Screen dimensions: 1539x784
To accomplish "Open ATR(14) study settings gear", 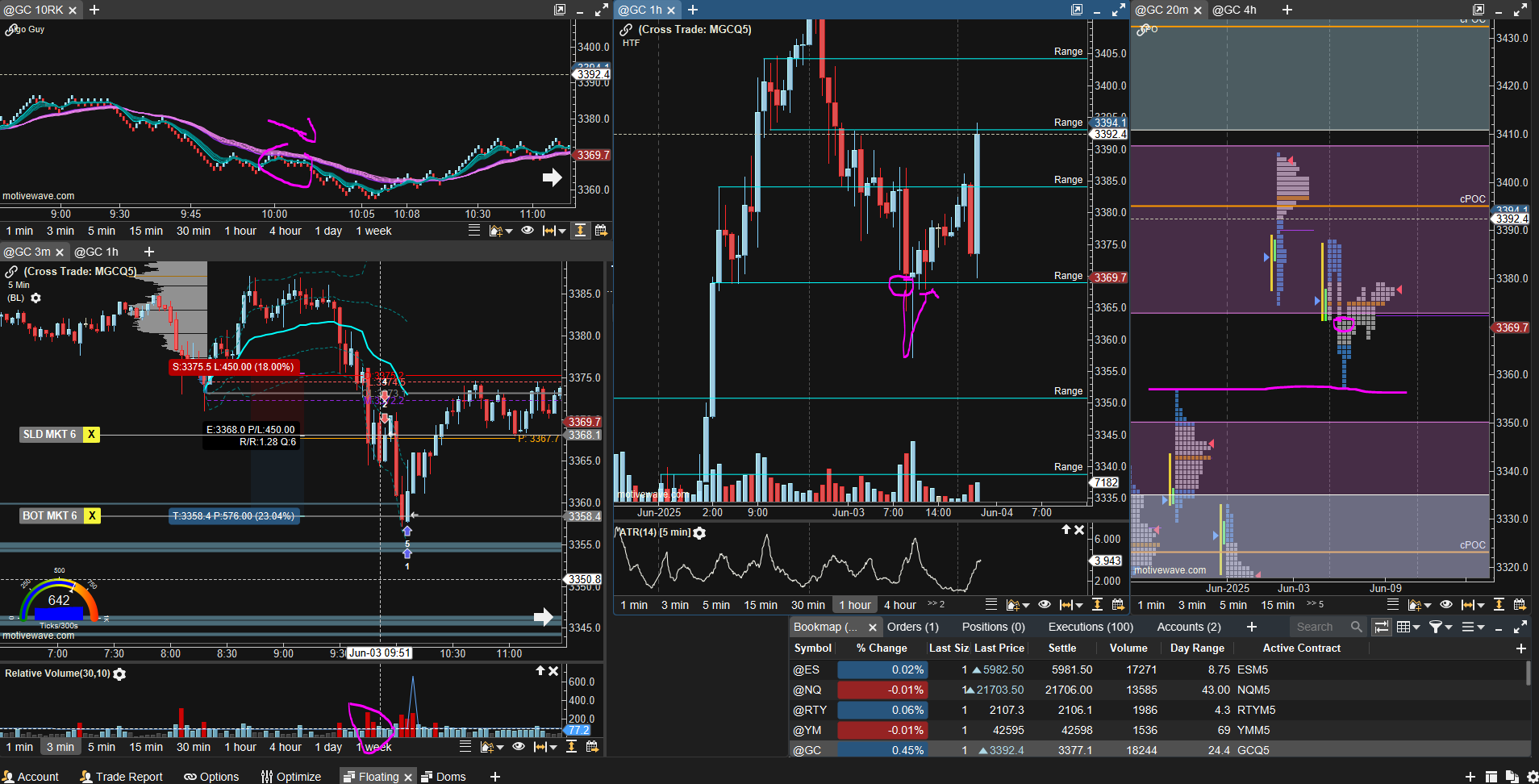I will [699, 533].
